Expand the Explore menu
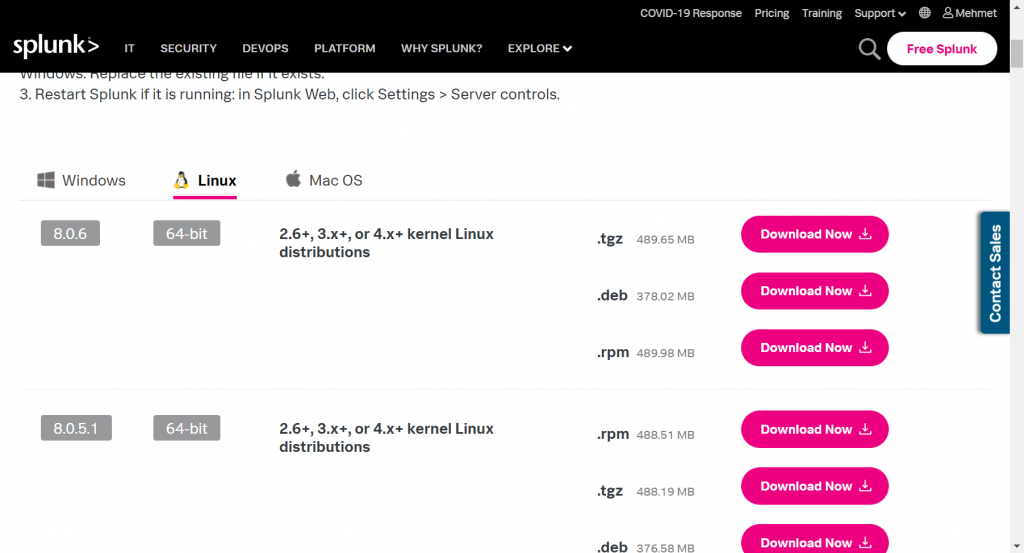Image resolution: width=1024 pixels, height=553 pixels. pyautogui.click(x=539, y=48)
